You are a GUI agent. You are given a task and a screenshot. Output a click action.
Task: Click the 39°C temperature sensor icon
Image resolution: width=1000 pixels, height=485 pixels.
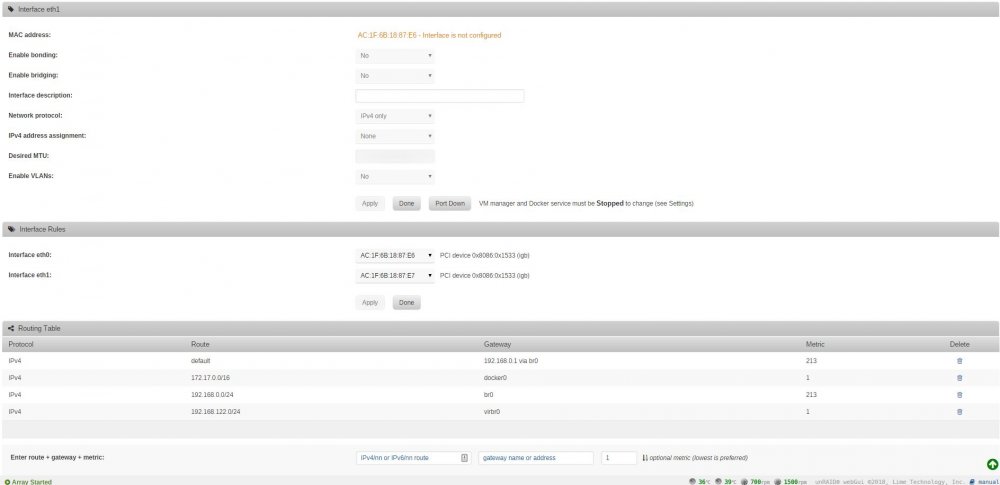(x=718, y=482)
